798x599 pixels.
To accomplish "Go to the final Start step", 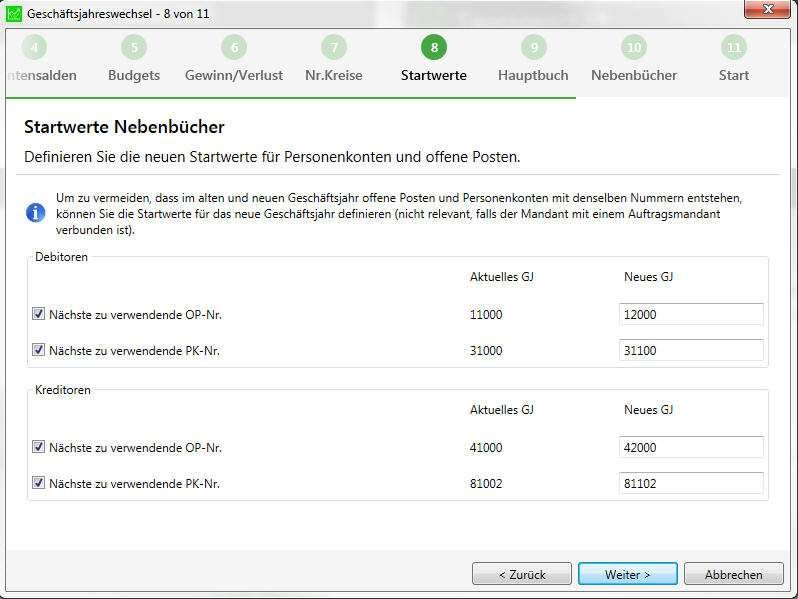I will tap(734, 75).
